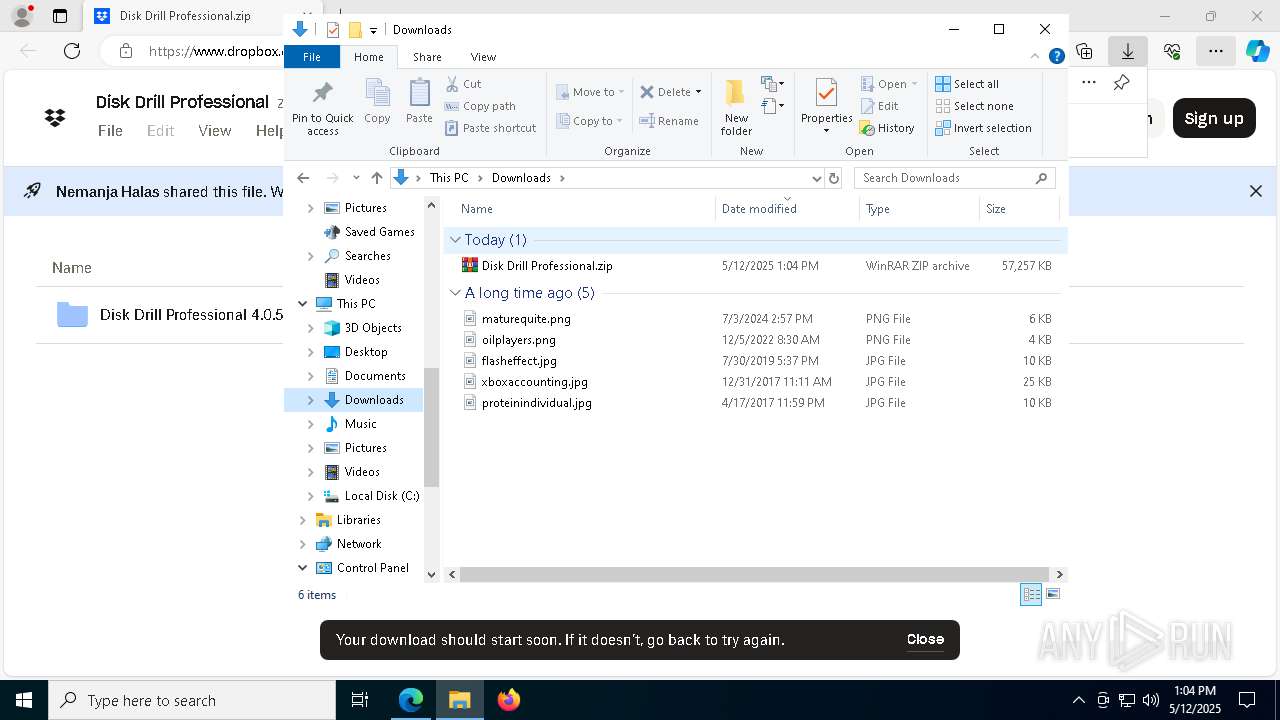
Task: Reload the Dropbox page in Edge
Action: 72,50
